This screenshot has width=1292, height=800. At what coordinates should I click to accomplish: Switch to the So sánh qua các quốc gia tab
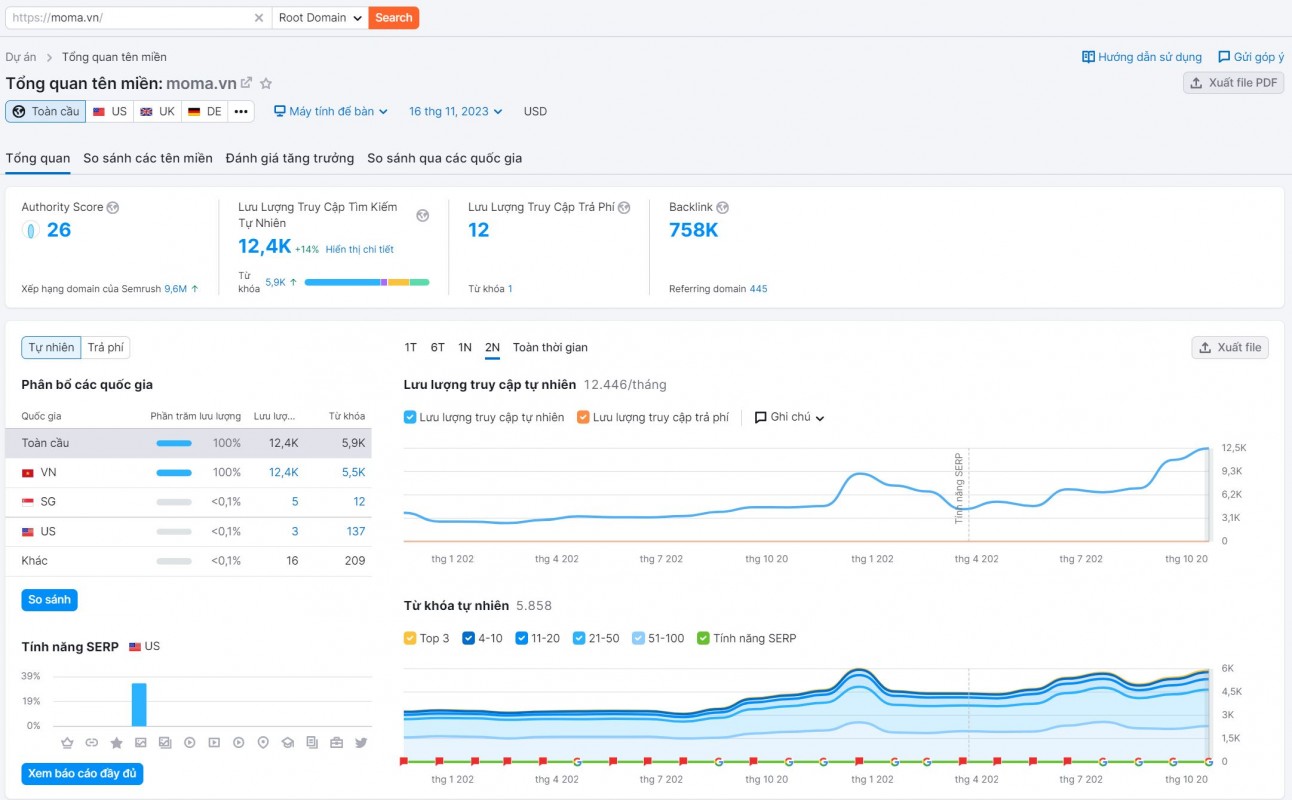click(444, 158)
